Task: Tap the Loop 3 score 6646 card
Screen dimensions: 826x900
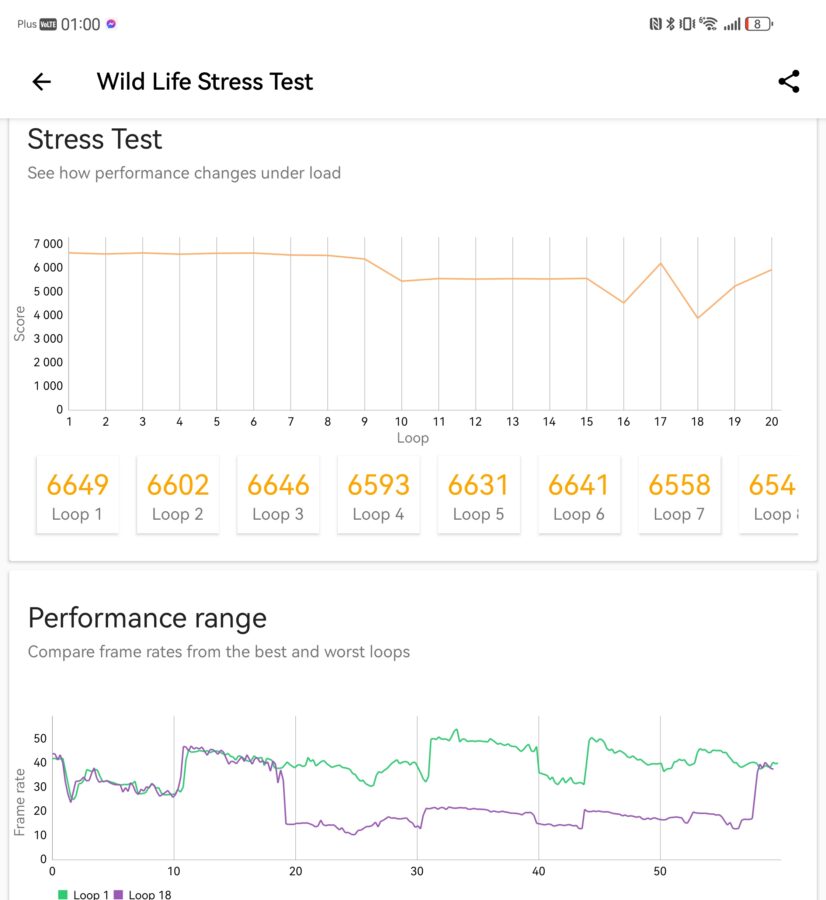Action: [278, 496]
